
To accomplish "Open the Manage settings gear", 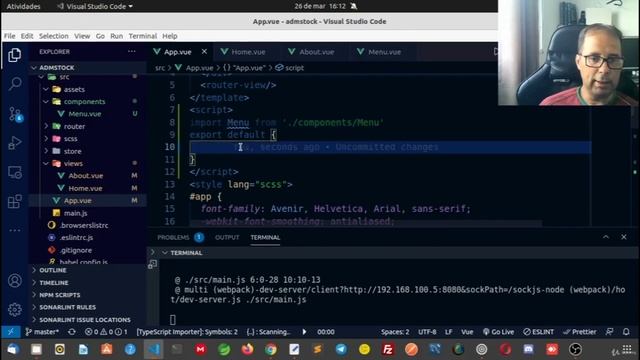I will 15,309.
